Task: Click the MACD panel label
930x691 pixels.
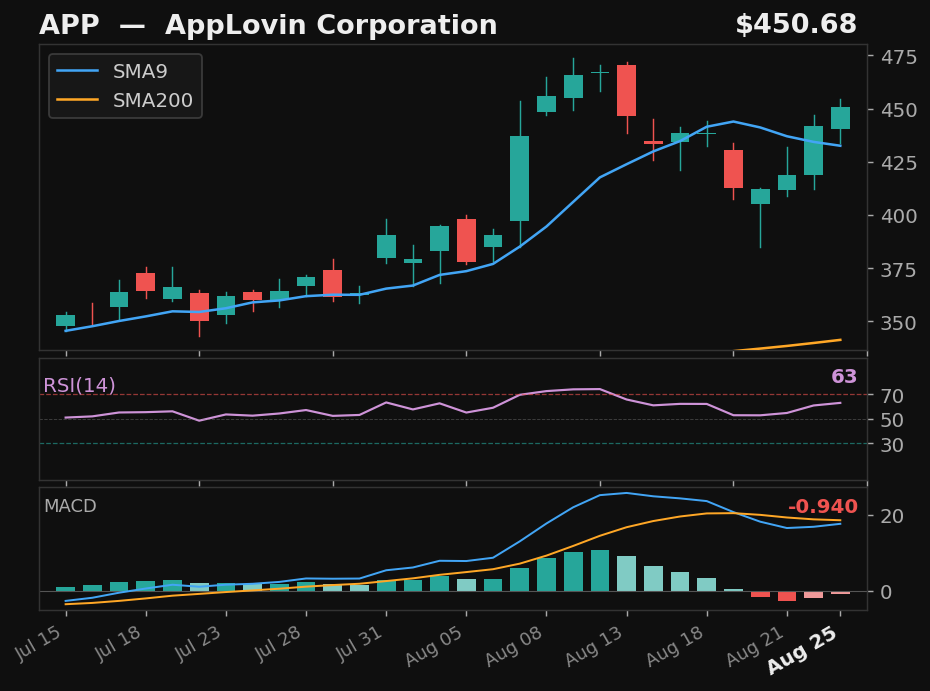Action: [x=70, y=506]
